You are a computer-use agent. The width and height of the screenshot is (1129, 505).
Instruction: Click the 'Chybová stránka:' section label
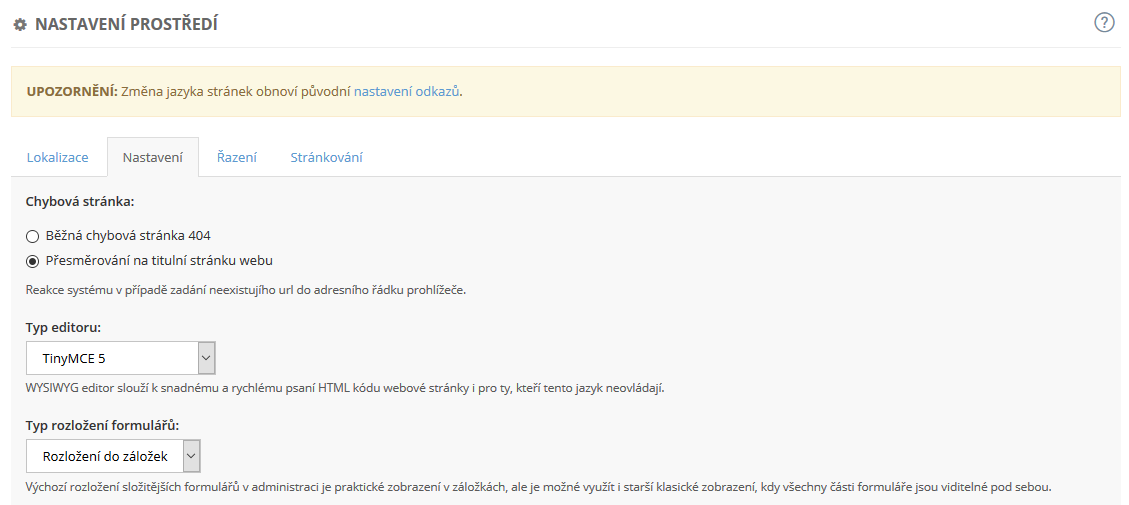[79, 202]
